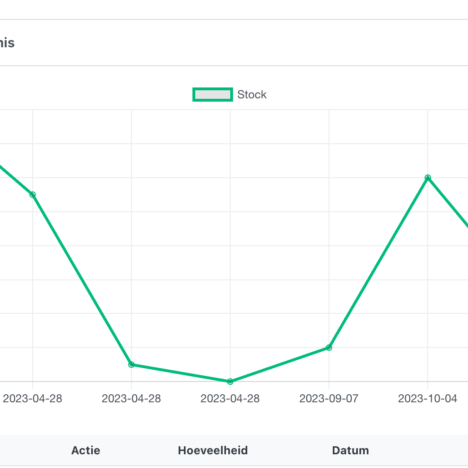Viewport: 468px width, 468px height.
Task: Sort by the Hoeveelheid column header
Action: point(213,450)
